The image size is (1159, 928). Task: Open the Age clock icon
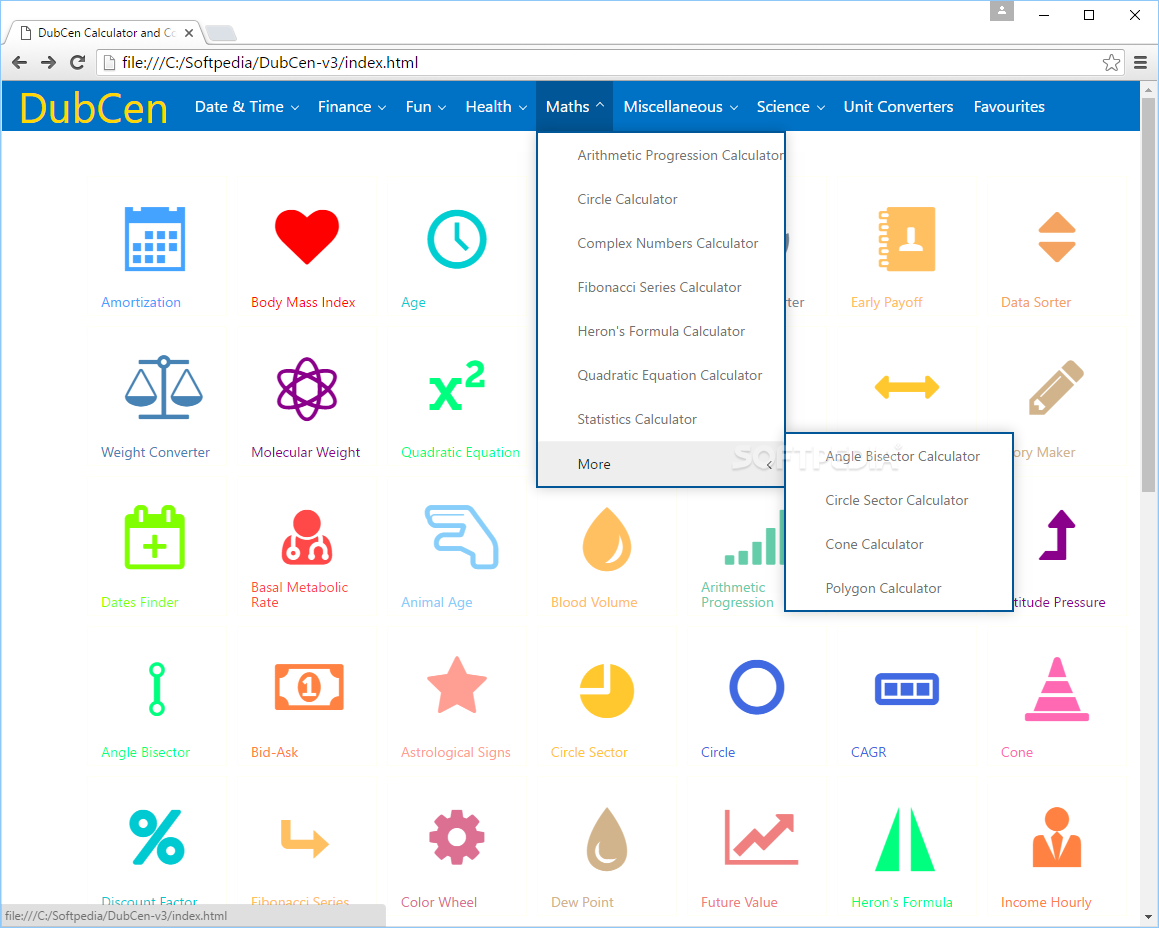coord(457,239)
